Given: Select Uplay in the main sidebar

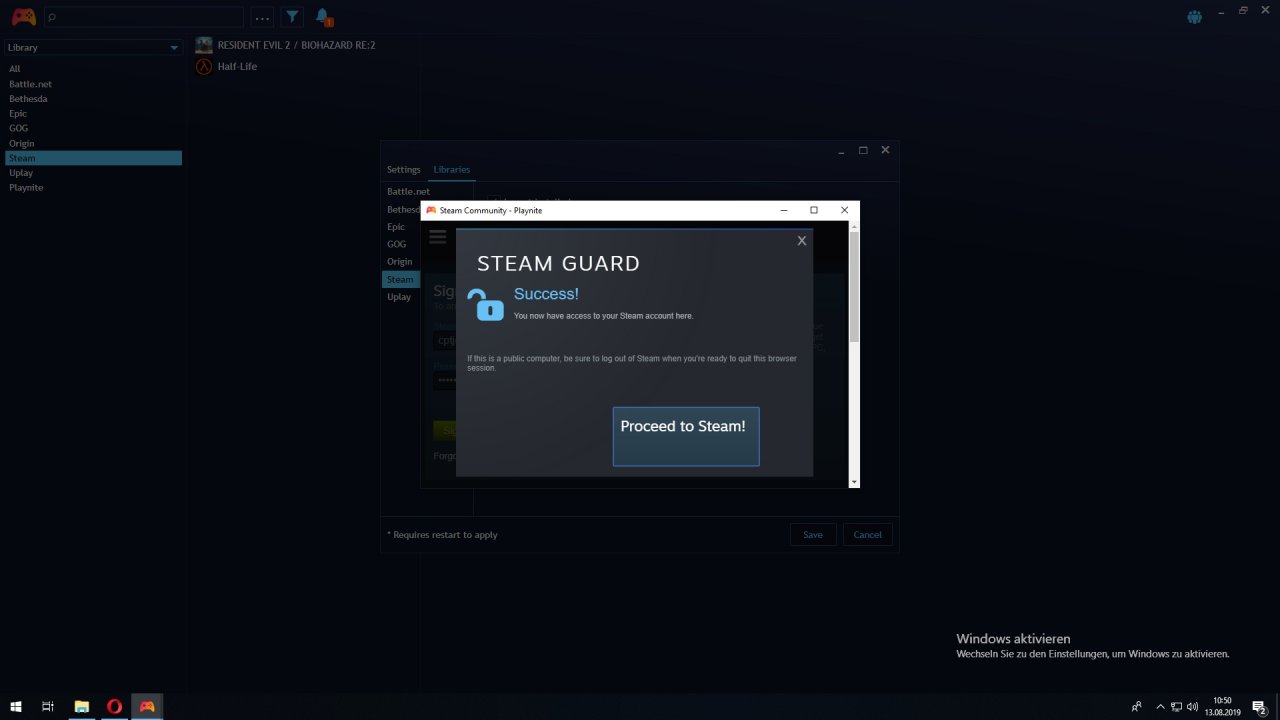Looking at the screenshot, I should pos(21,173).
